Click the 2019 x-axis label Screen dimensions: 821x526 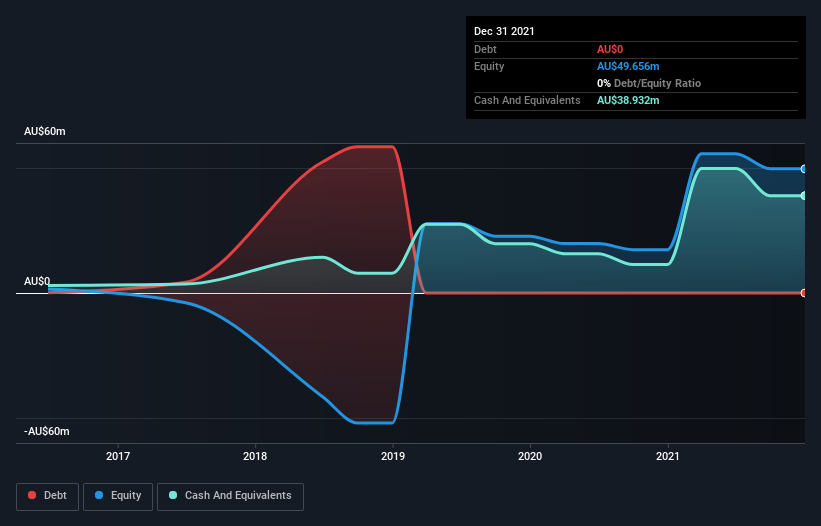(x=393, y=456)
